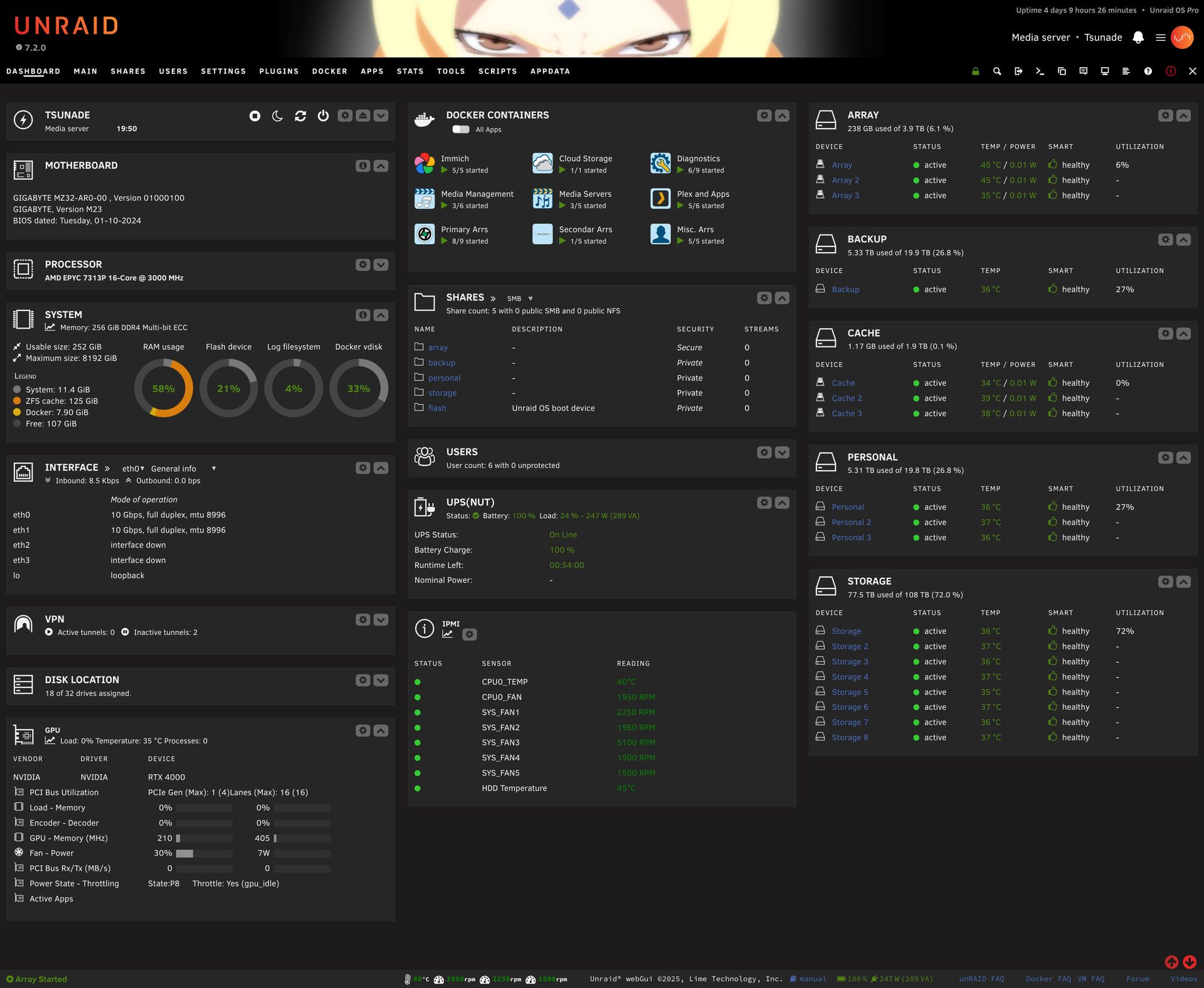
Task: Expand the Users panel chevron
Action: click(782, 452)
